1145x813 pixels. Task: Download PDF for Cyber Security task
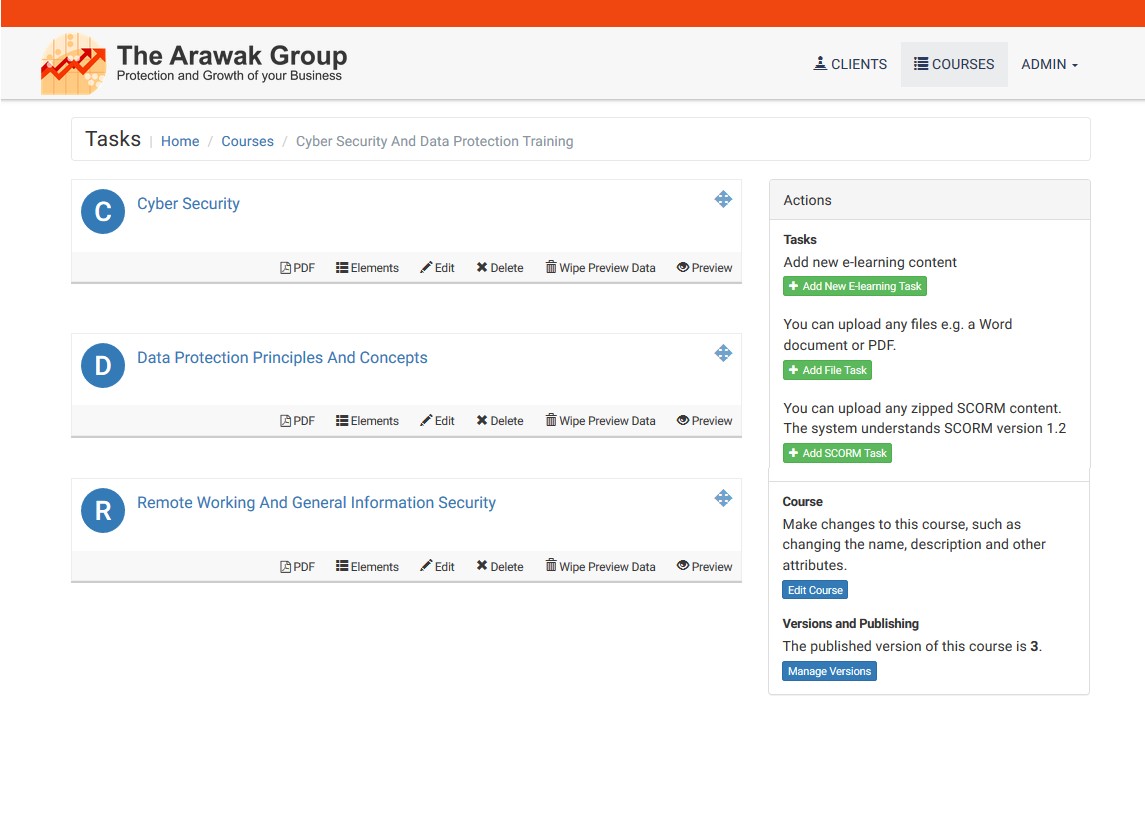click(297, 268)
